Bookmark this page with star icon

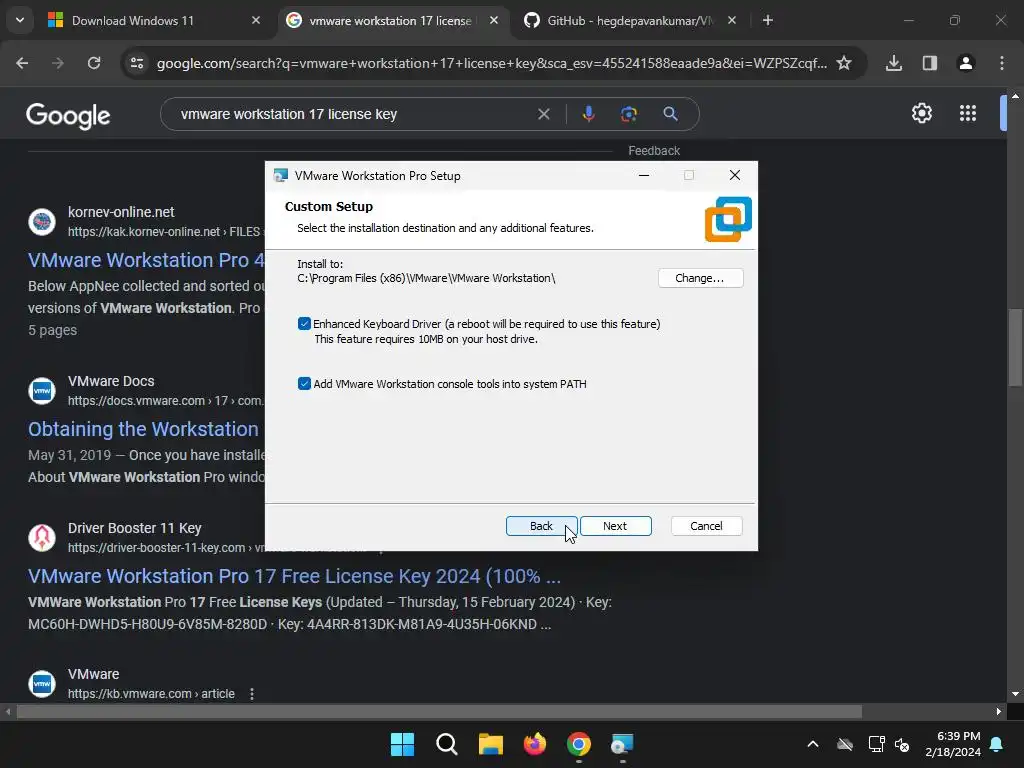[x=844, y=63]
